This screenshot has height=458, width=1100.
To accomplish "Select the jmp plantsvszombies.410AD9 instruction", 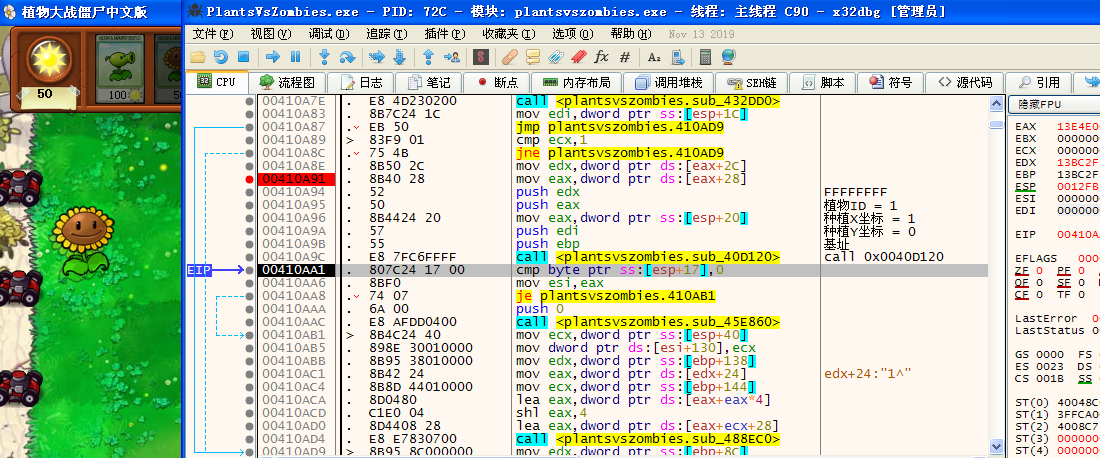I will tap(619, 127).
